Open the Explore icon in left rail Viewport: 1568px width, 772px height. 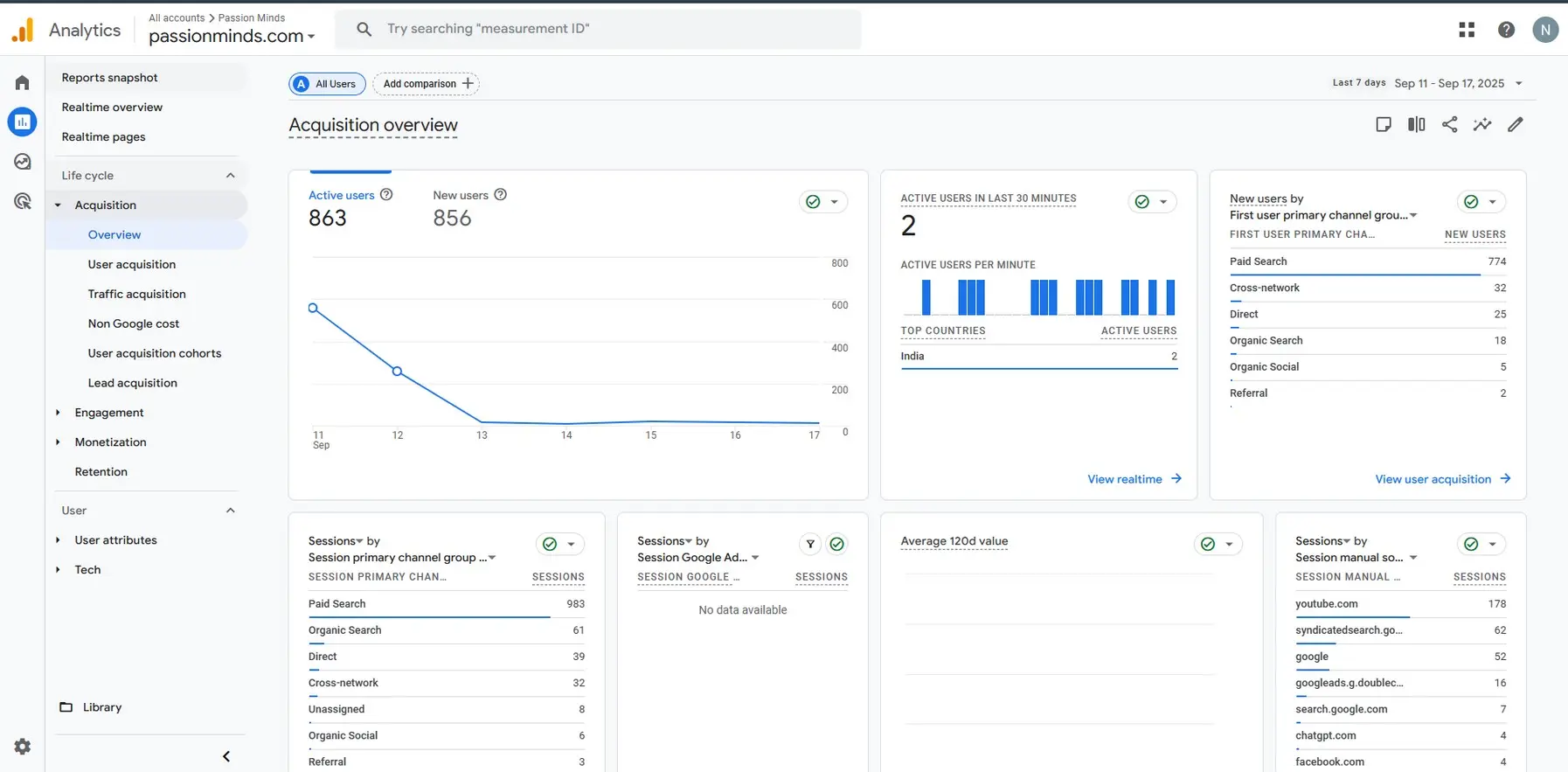23,162
